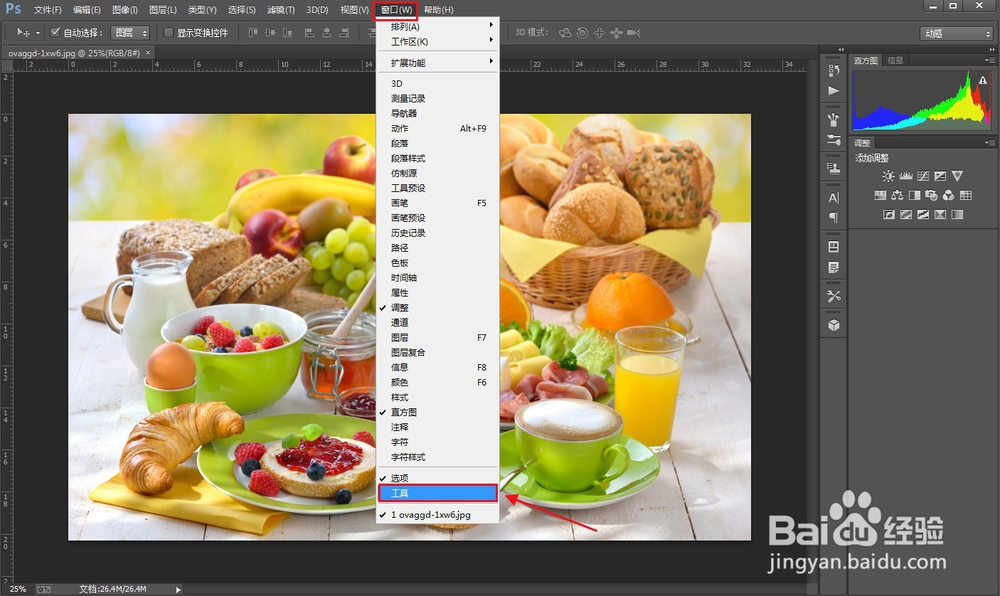This screenshot has height=596, width=1000.
Task: Open the histogram panel flyout menu
Action: pyautogui.click(x=989, y=60)
